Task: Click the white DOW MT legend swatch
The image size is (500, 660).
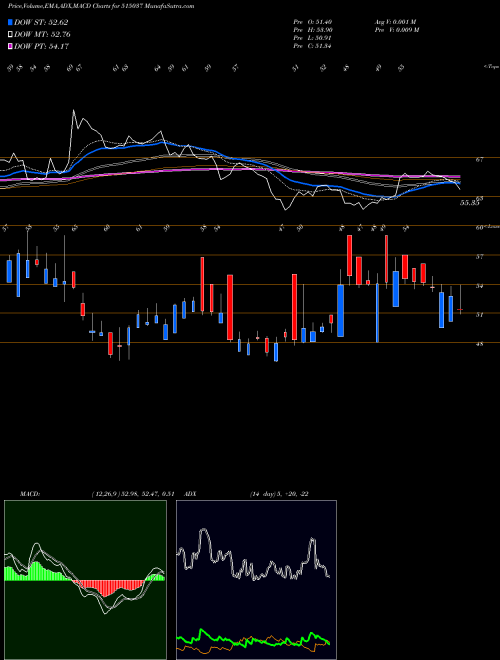Action: pos(10,35)
